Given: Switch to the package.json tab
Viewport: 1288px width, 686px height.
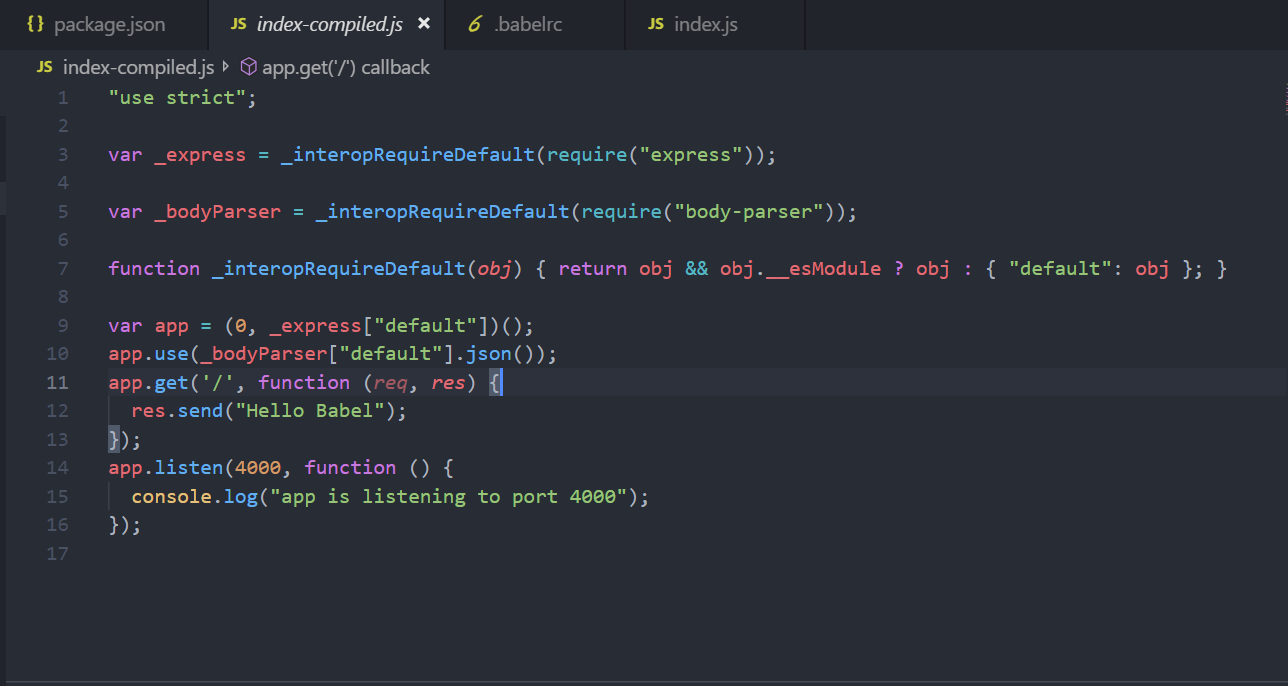Looking at the screenshot, I should 109,24.
